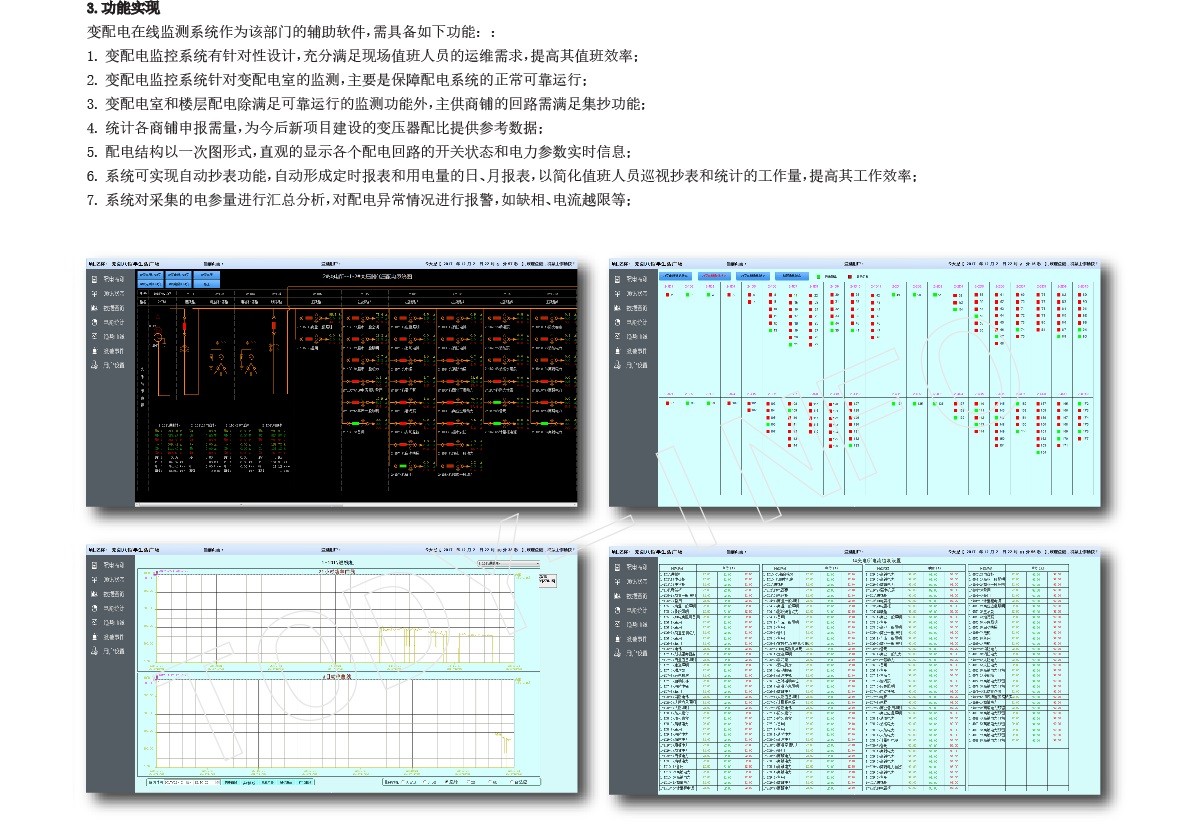Click the antenna signal icon in the trend curve window sidebar
This screenshot has width=1200, height=825.
pyautogui.click(x=94, y=580)
